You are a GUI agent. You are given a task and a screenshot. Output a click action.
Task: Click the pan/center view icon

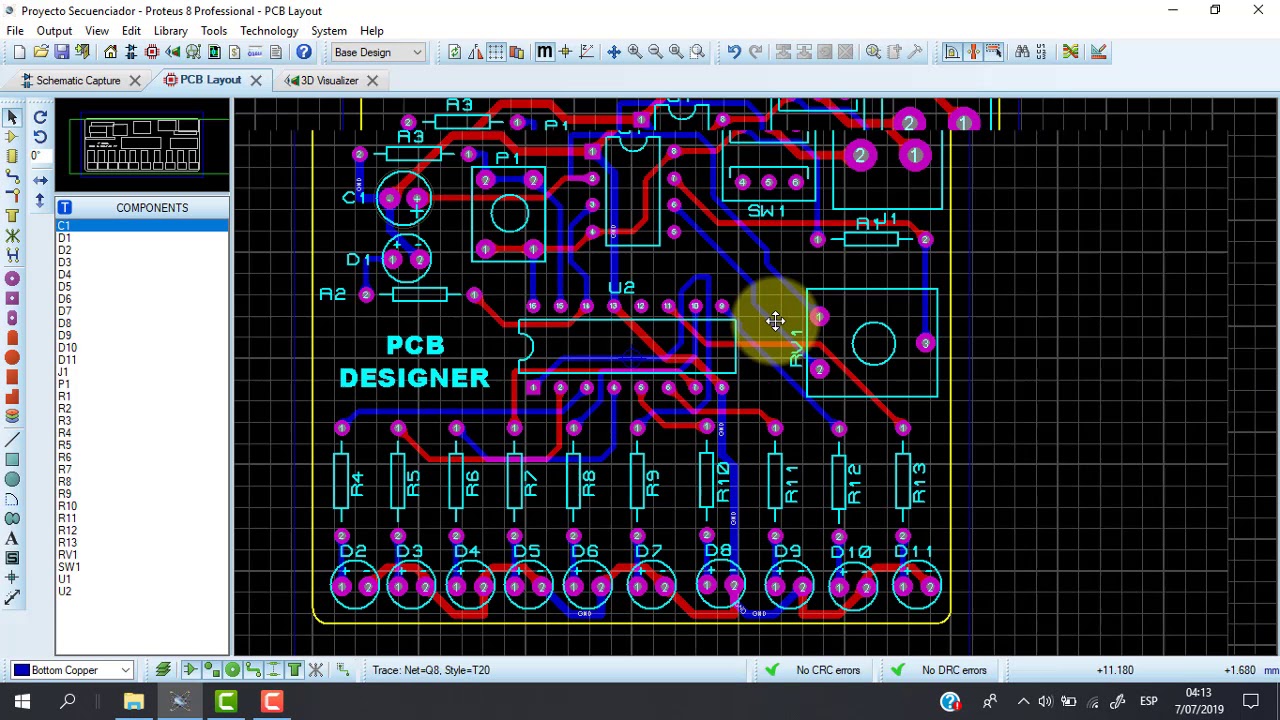[x=614, y=52]
